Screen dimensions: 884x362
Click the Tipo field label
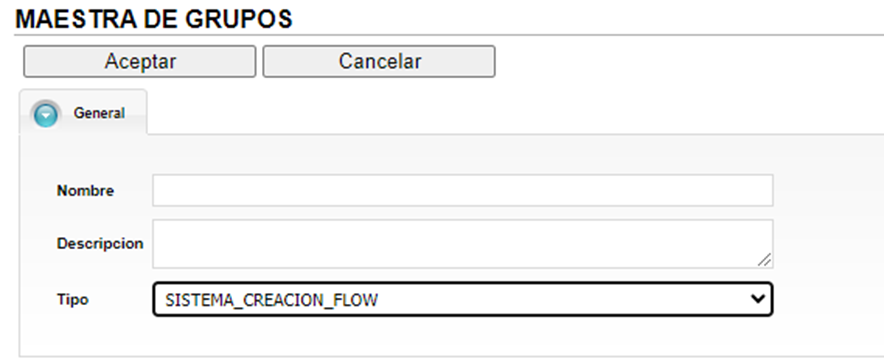(x=73, y=299)
